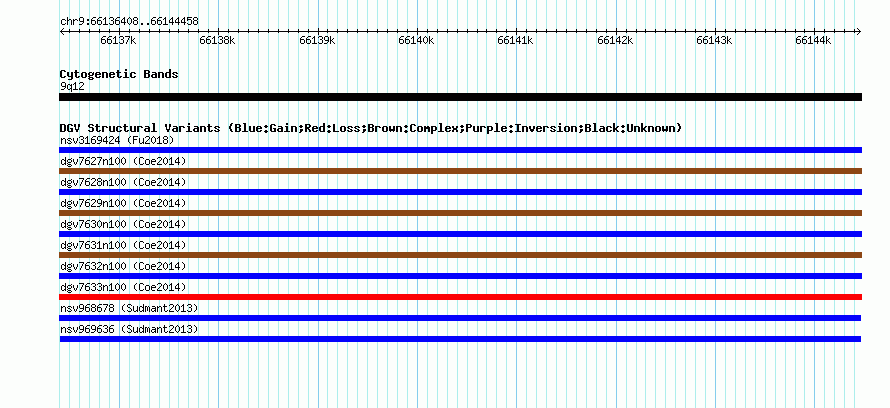Click the 66144k ruler tick label

point(813,40)
